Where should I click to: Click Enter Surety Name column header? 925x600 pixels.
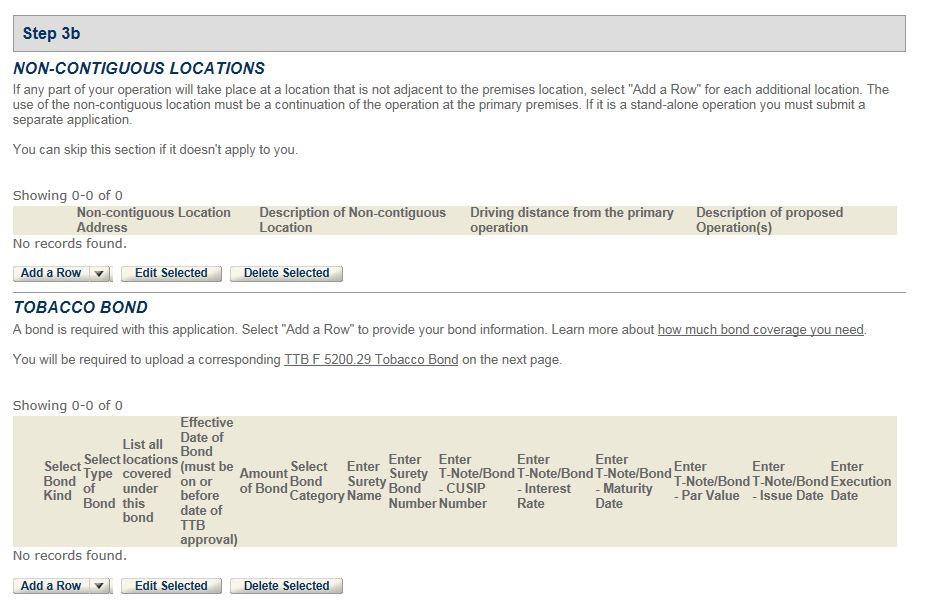[x=365, y=481]
